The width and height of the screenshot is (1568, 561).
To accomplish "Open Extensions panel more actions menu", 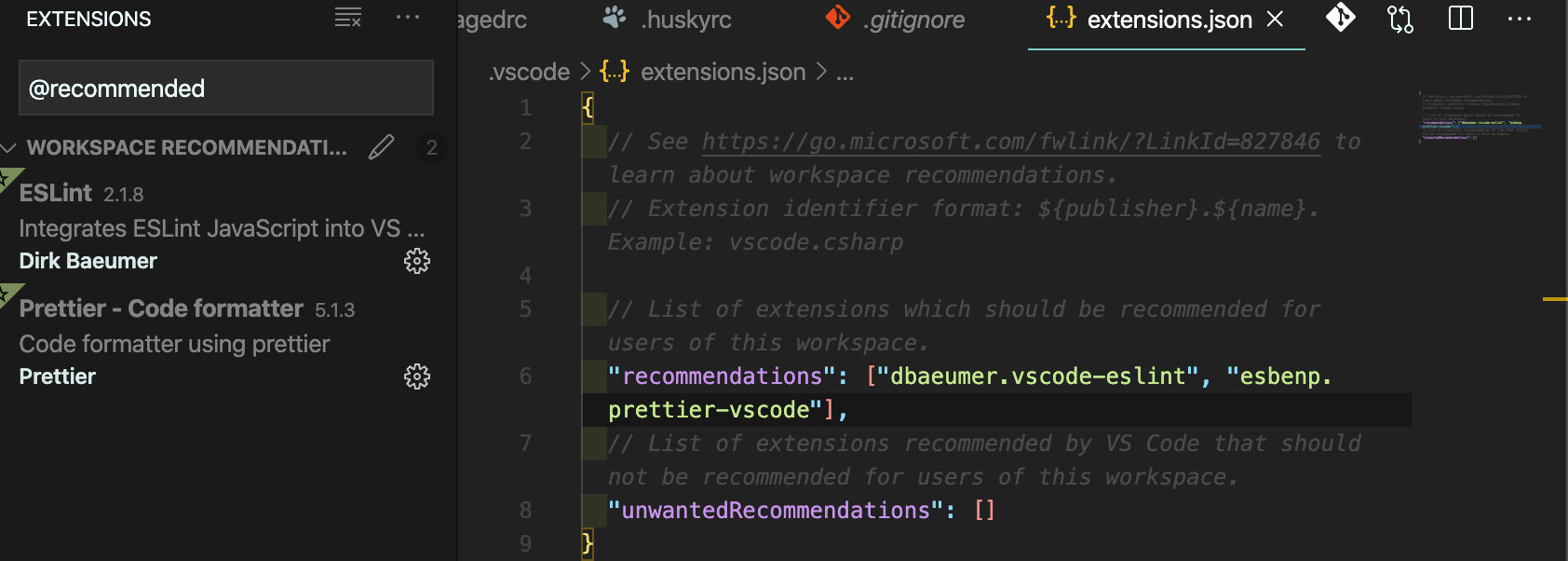I will coord(408,18).
